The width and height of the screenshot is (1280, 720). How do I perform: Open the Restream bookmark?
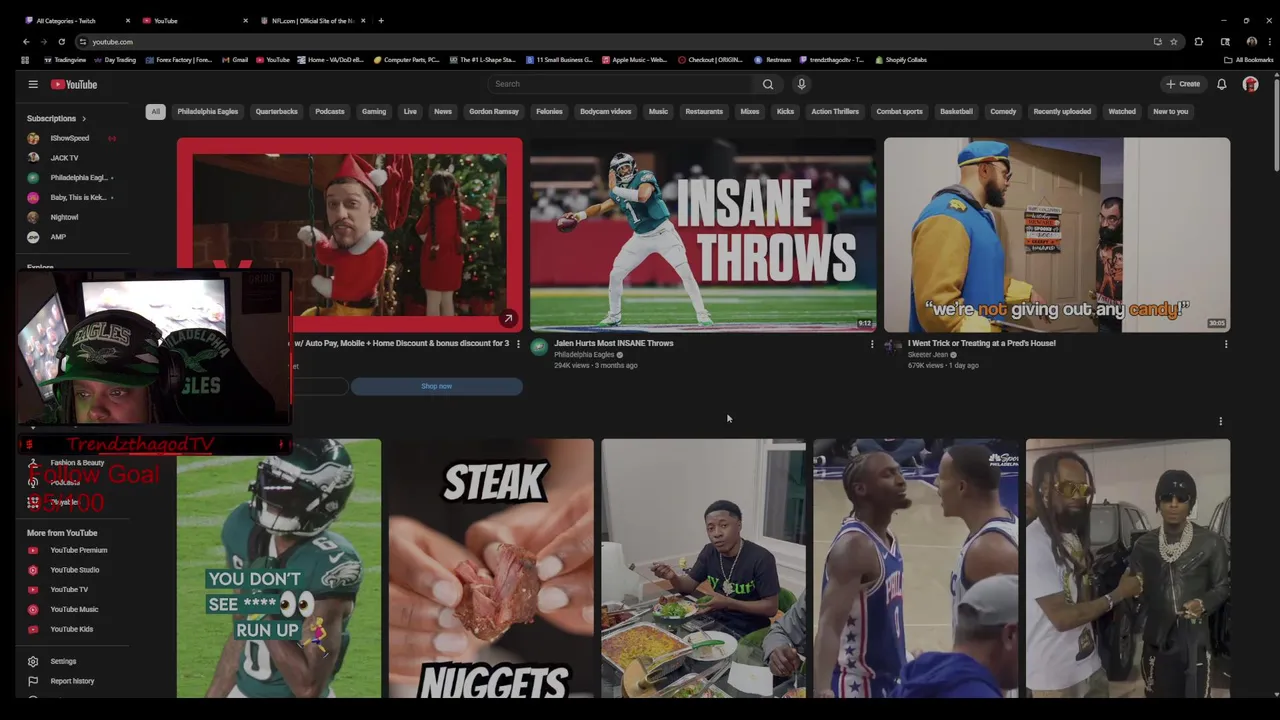772,60
